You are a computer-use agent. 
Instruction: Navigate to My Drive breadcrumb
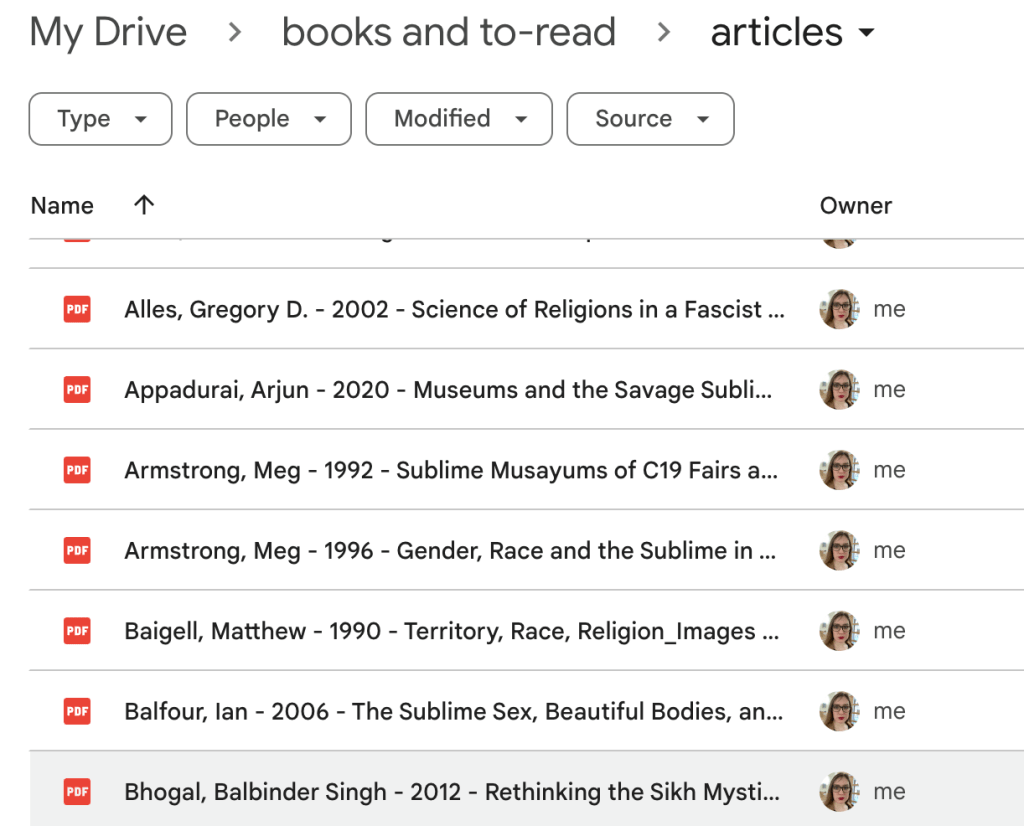108,33
